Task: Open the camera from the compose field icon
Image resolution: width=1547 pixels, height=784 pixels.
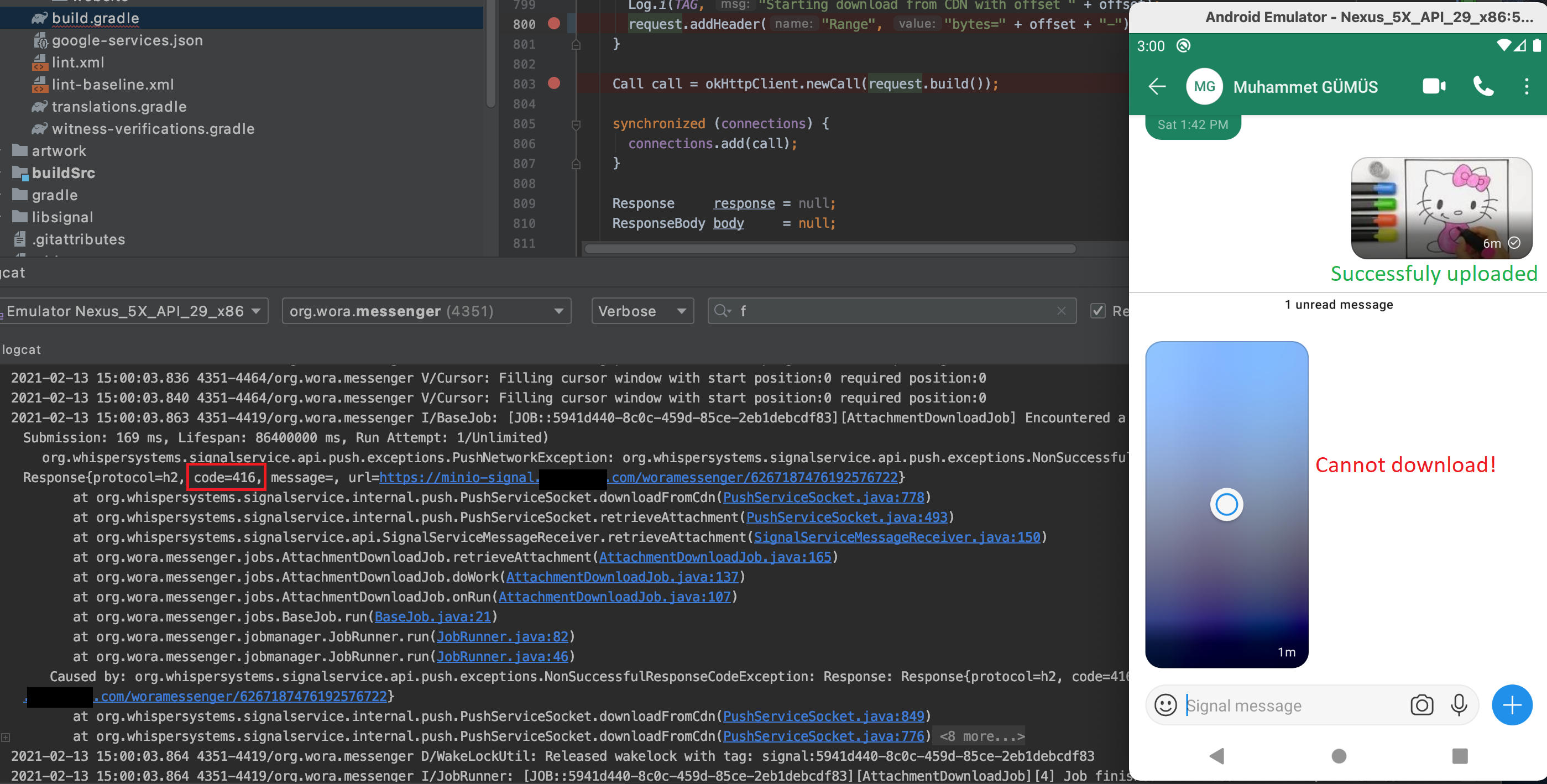Action: (x=1423, y=705)
